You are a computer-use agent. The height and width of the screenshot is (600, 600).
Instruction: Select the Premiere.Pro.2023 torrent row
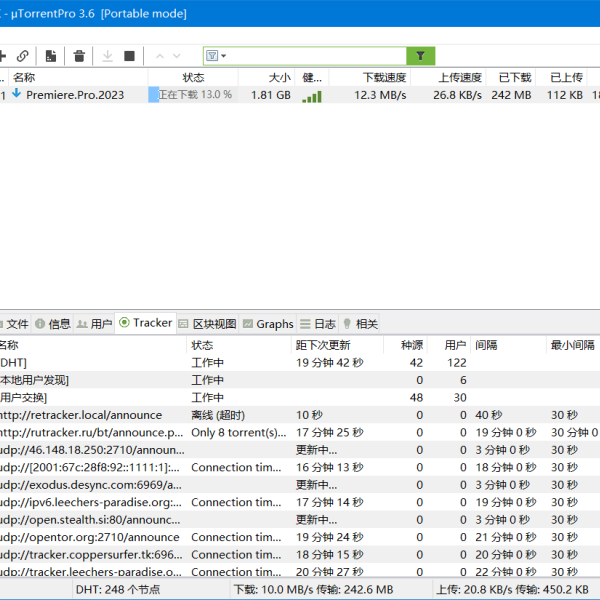(300, 95)
